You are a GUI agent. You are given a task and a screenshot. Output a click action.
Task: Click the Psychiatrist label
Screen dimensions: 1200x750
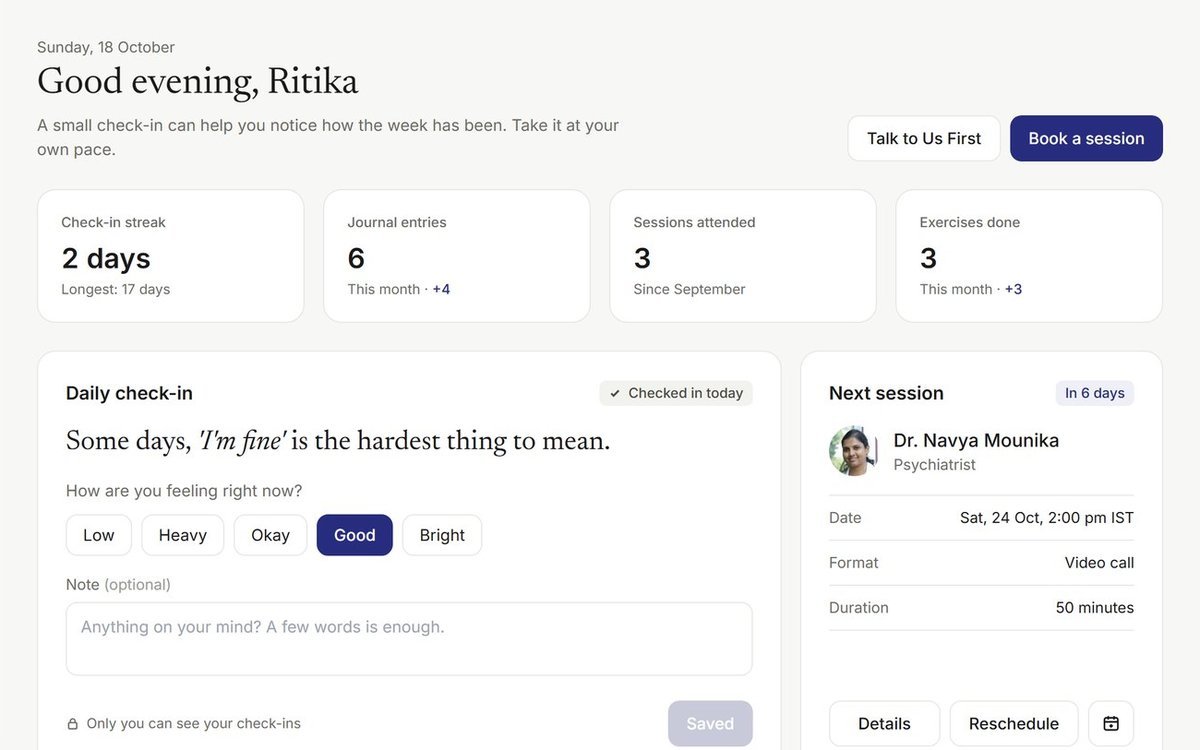click(x=934, y=465)
